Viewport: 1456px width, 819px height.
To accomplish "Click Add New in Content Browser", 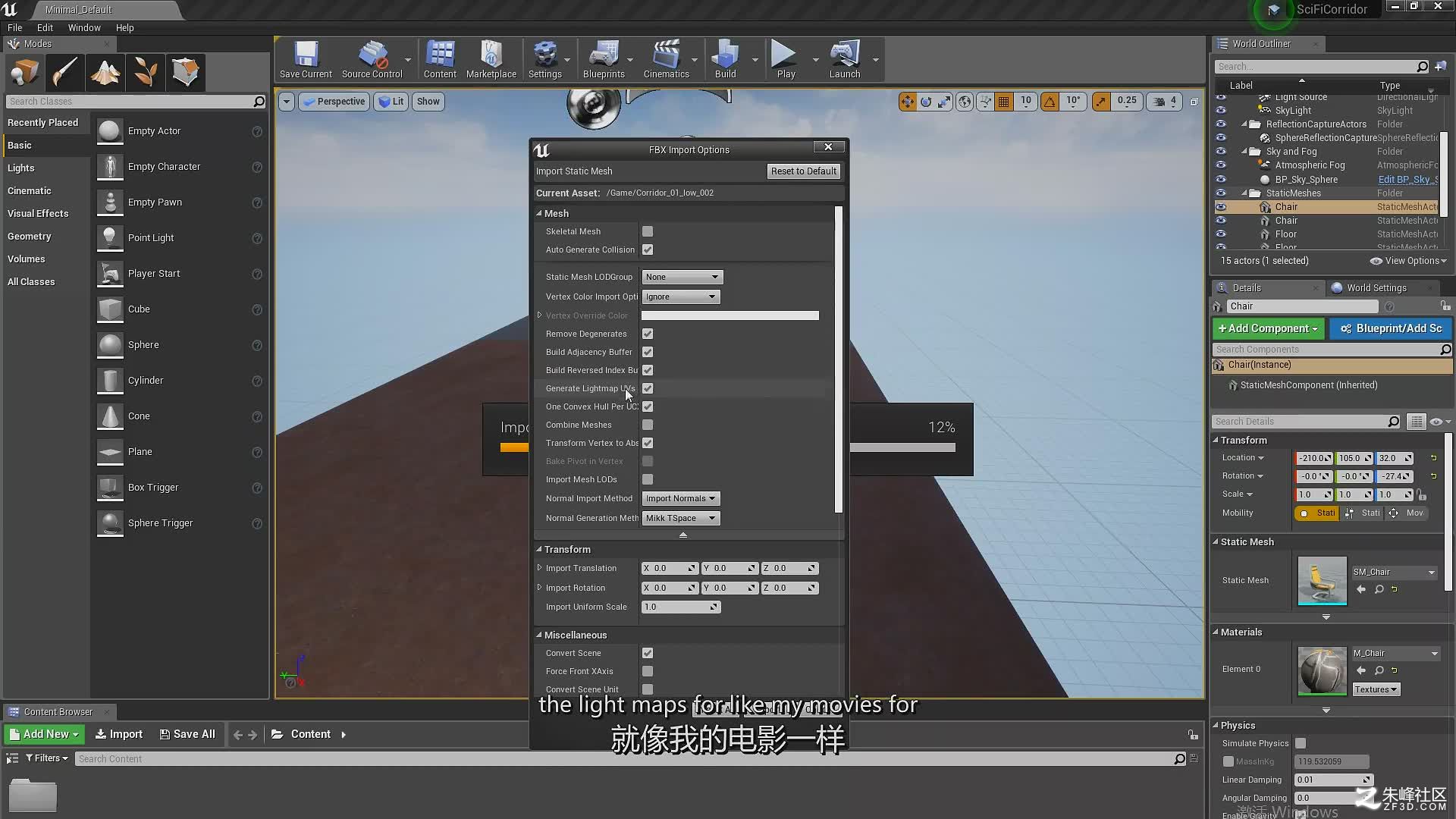I will point(44,734).
